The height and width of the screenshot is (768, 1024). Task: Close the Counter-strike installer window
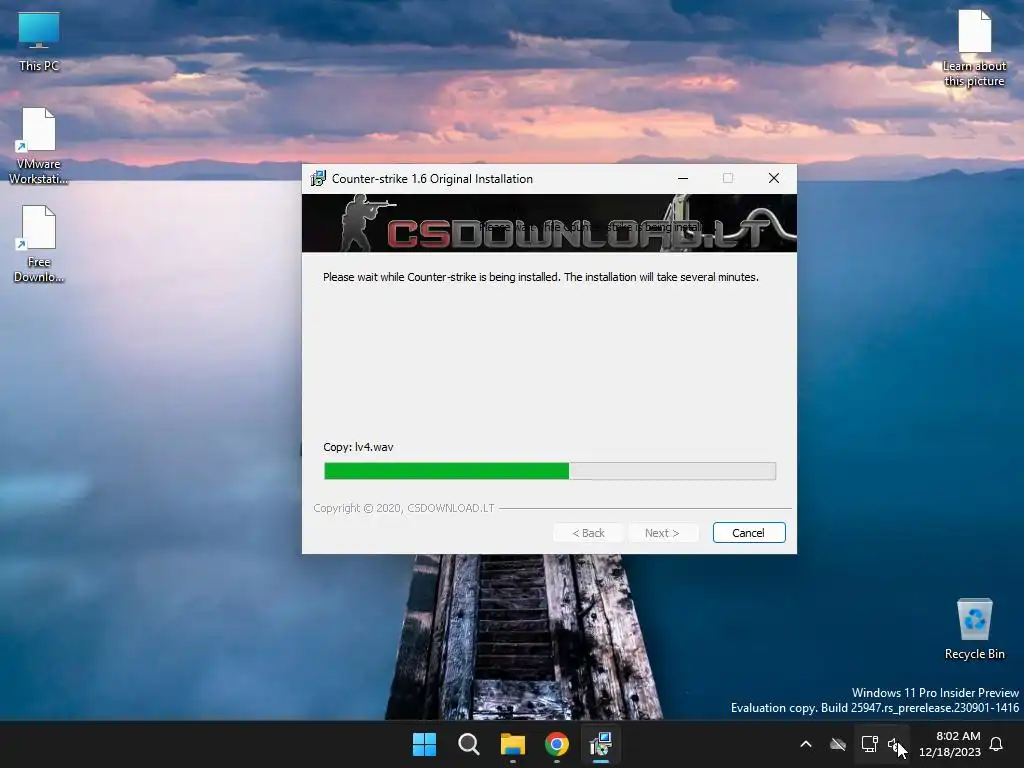click(x=774, y=178)
